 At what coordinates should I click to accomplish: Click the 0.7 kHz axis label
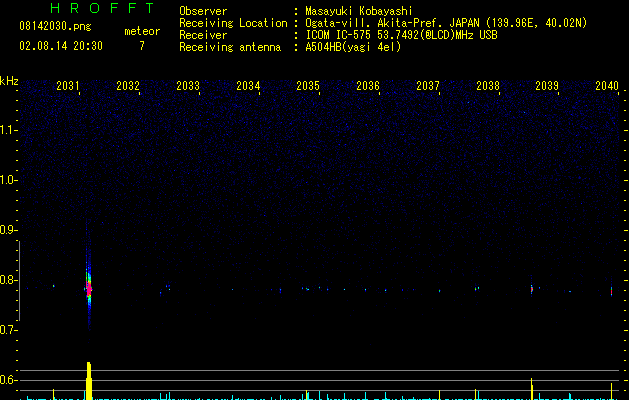click(x=9, y=330)
